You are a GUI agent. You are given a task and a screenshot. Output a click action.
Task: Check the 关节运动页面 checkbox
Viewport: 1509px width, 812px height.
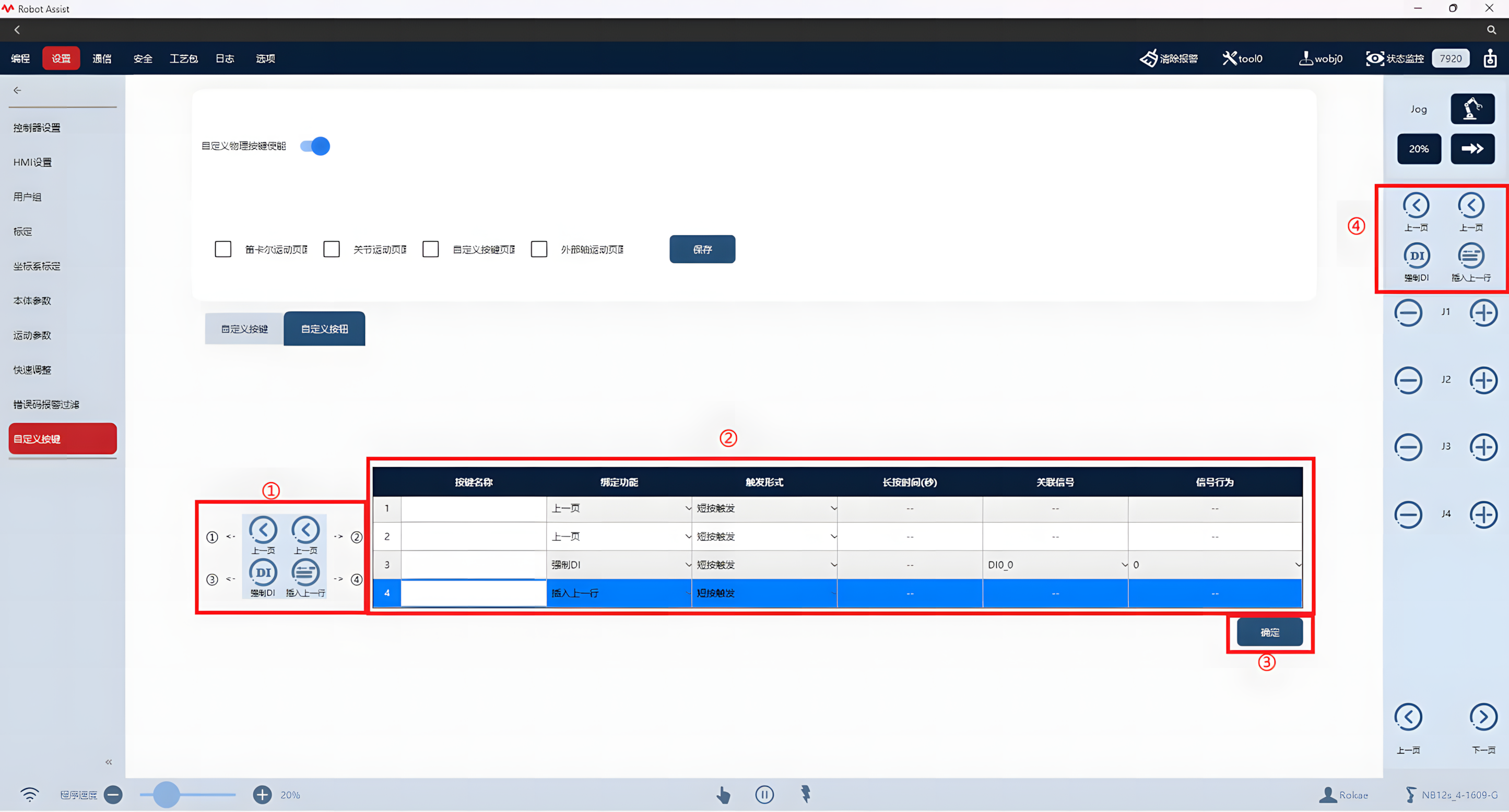[332, 249]
